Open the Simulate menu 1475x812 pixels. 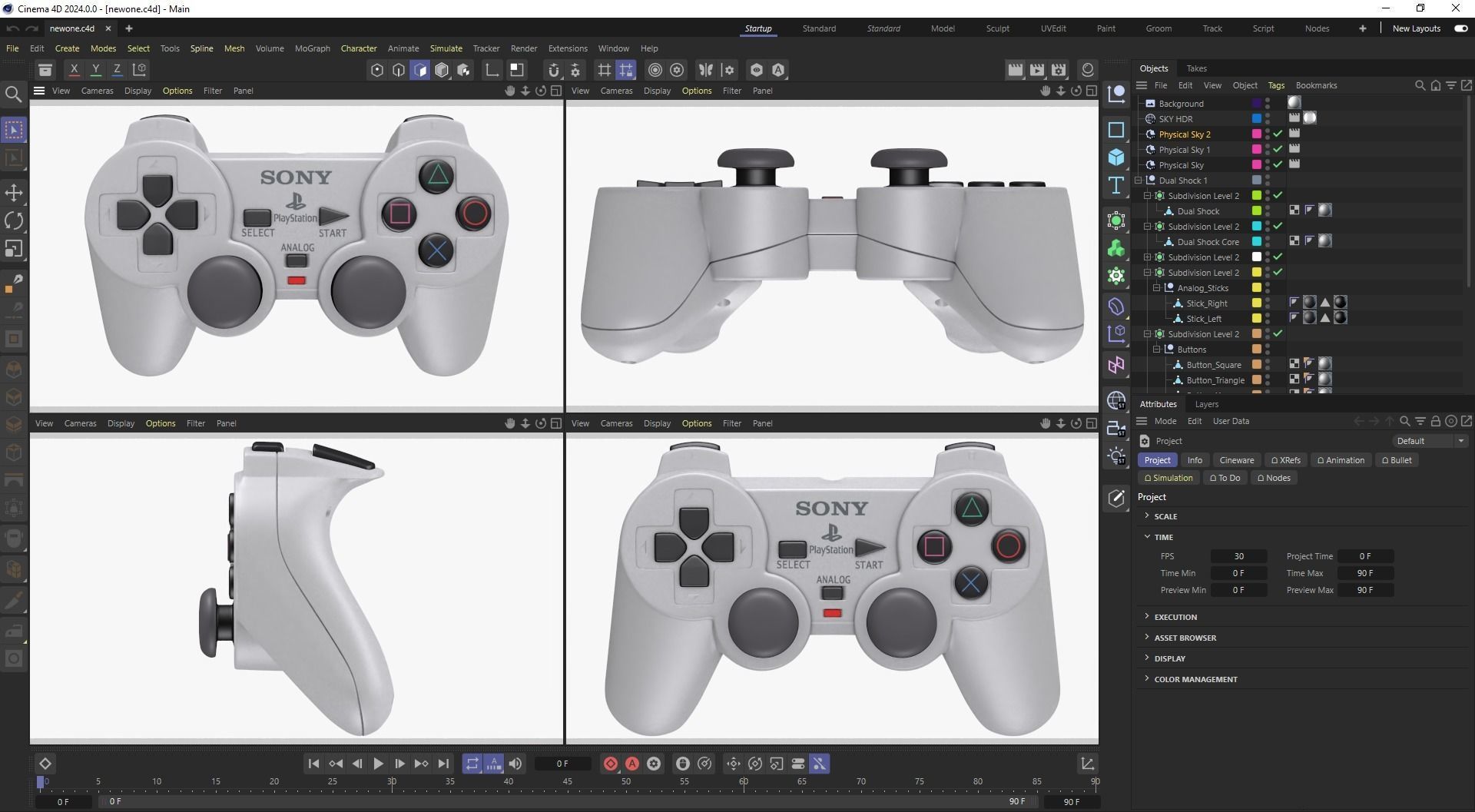tap(446, 48)
